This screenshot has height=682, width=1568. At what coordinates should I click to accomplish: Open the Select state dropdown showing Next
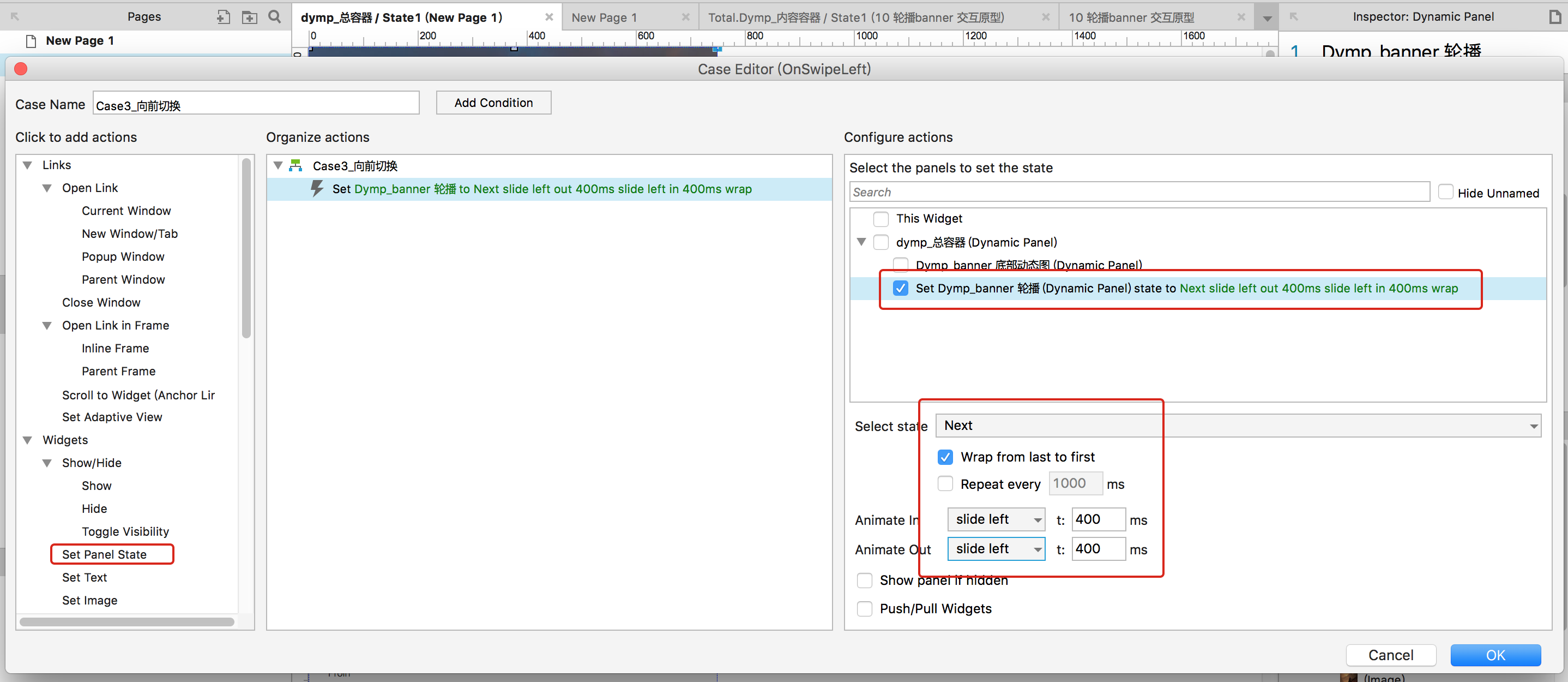coord(1238,426)
